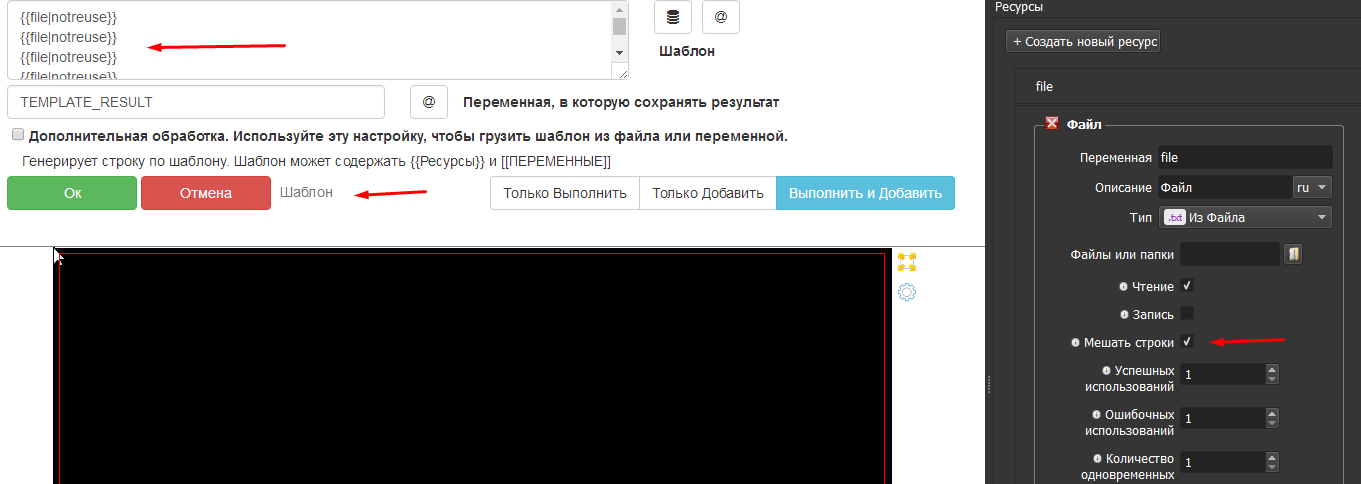Click the @ button beside the template box
Image resolution: width=1361 pixels, height=484 pixels.
point(721,17)
